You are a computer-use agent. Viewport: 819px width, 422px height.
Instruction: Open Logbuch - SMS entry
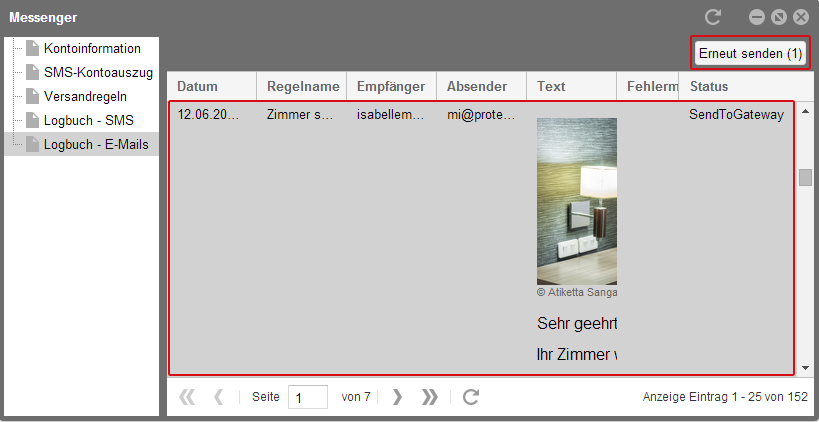[x=89, y=120]
